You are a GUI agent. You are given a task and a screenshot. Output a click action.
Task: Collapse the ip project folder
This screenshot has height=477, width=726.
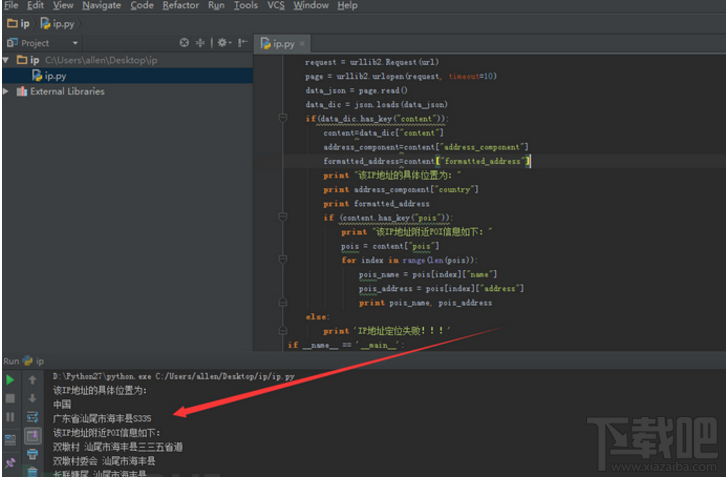[6, 60]
